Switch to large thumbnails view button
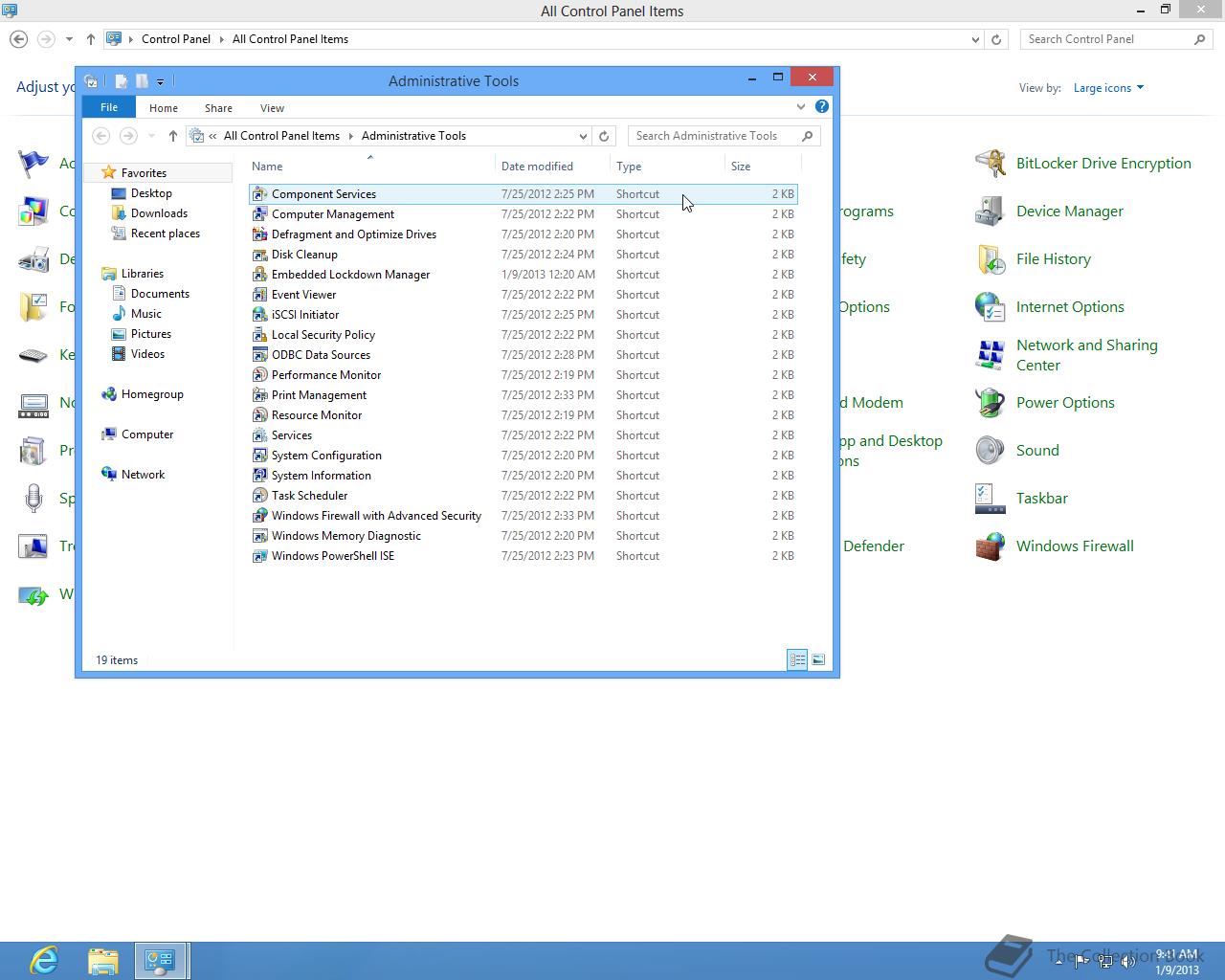This screenshot has height=980, width=1225. coord(818,659)
